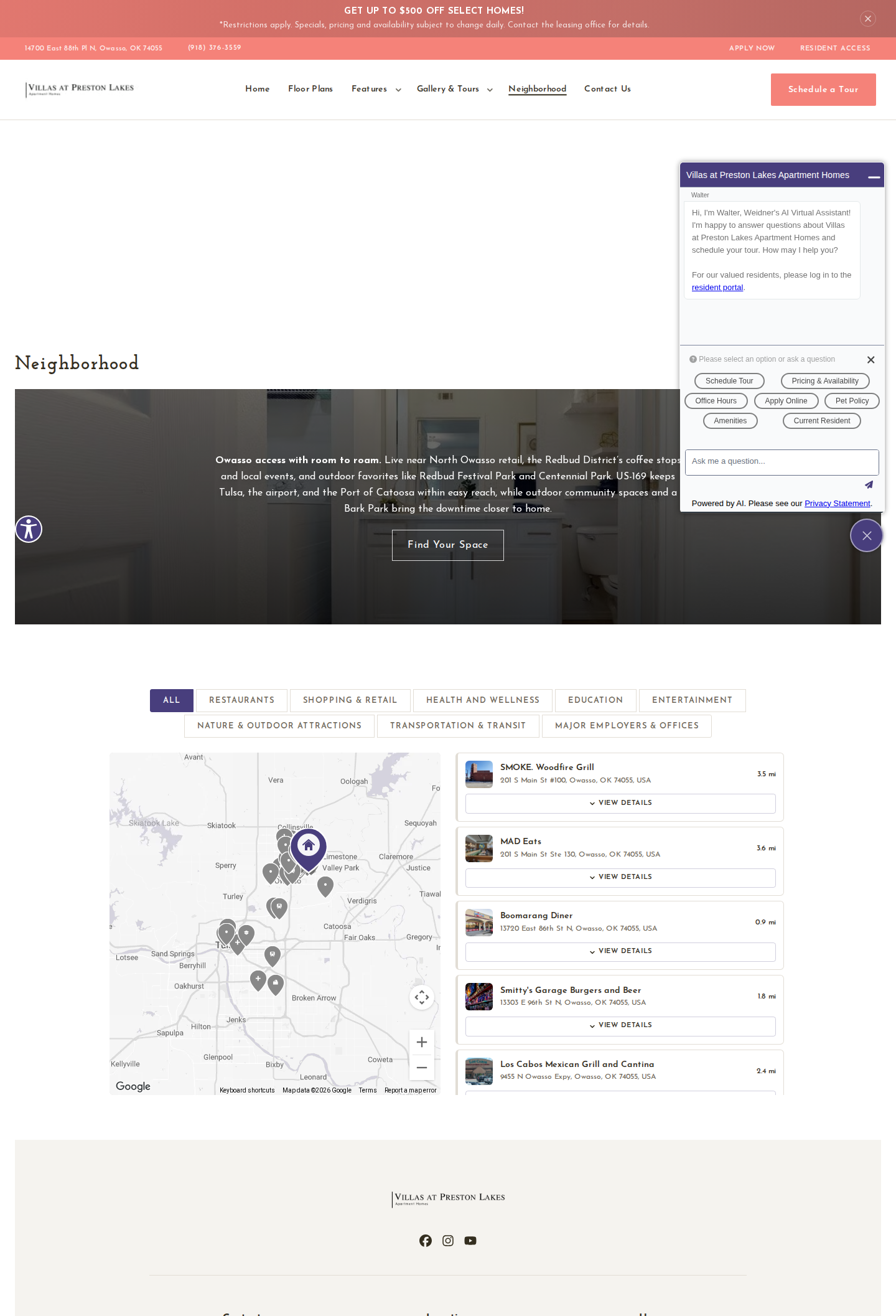
Task: Close the chat widget round button
Action: coord(867,535)
